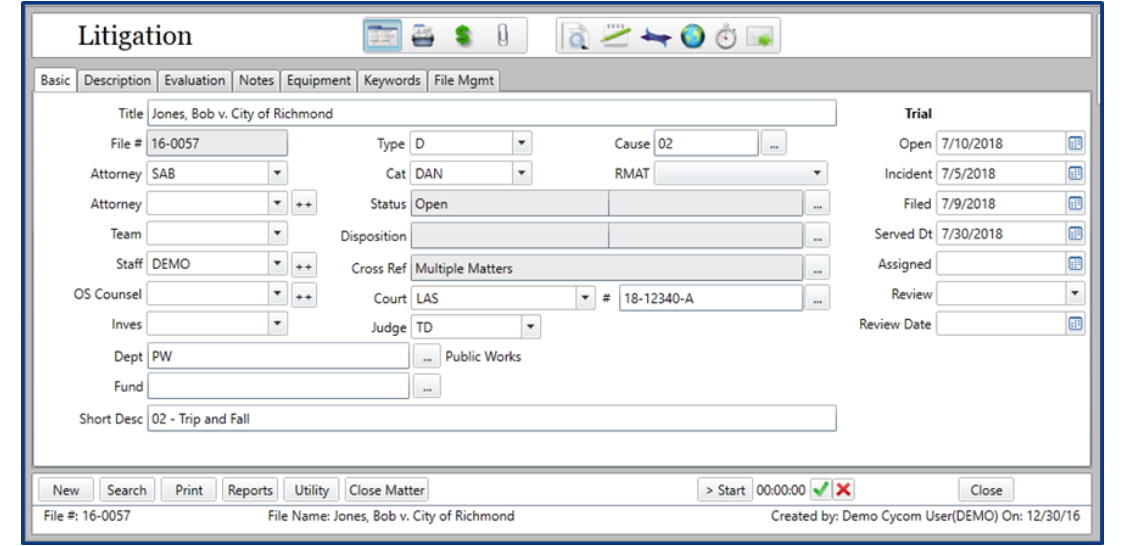This screenshot has width=1125, height=546.
Task: Open the Utility button
Action: (x=311, y=490)
